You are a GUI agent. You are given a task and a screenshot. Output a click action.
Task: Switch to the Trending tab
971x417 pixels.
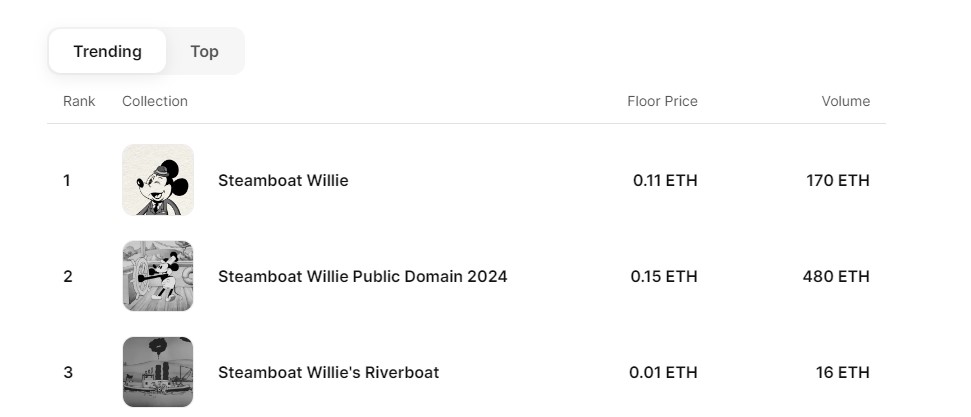[x=107, y=51]
